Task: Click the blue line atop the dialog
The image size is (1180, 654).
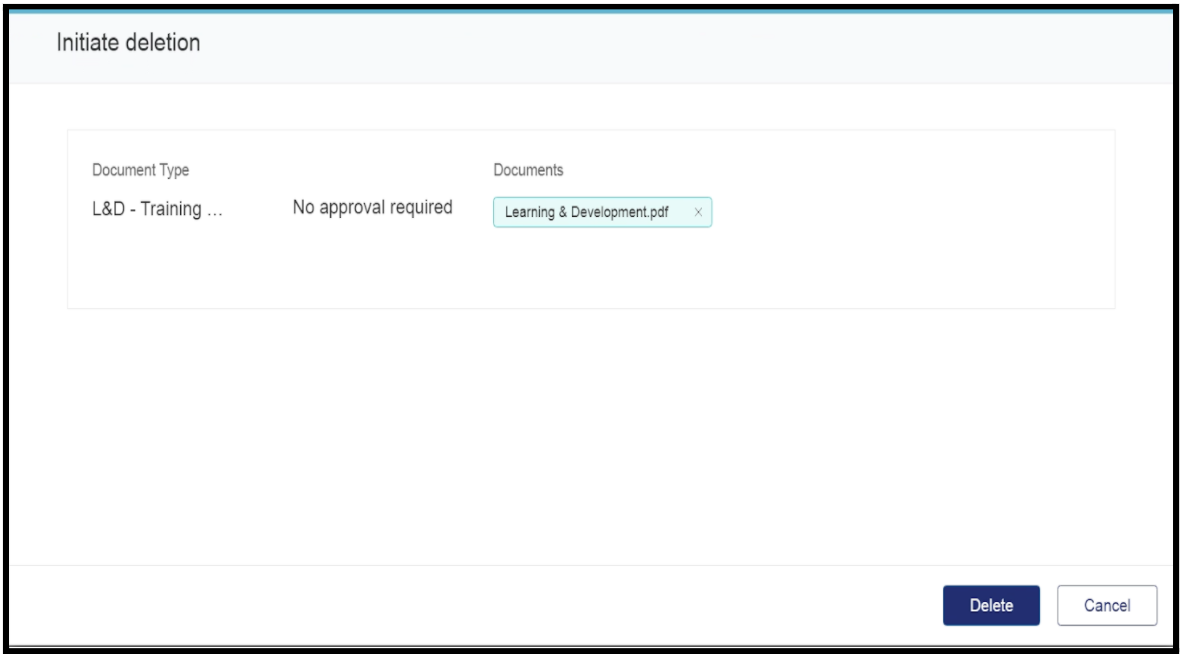Action: click(x=590, y=10)
